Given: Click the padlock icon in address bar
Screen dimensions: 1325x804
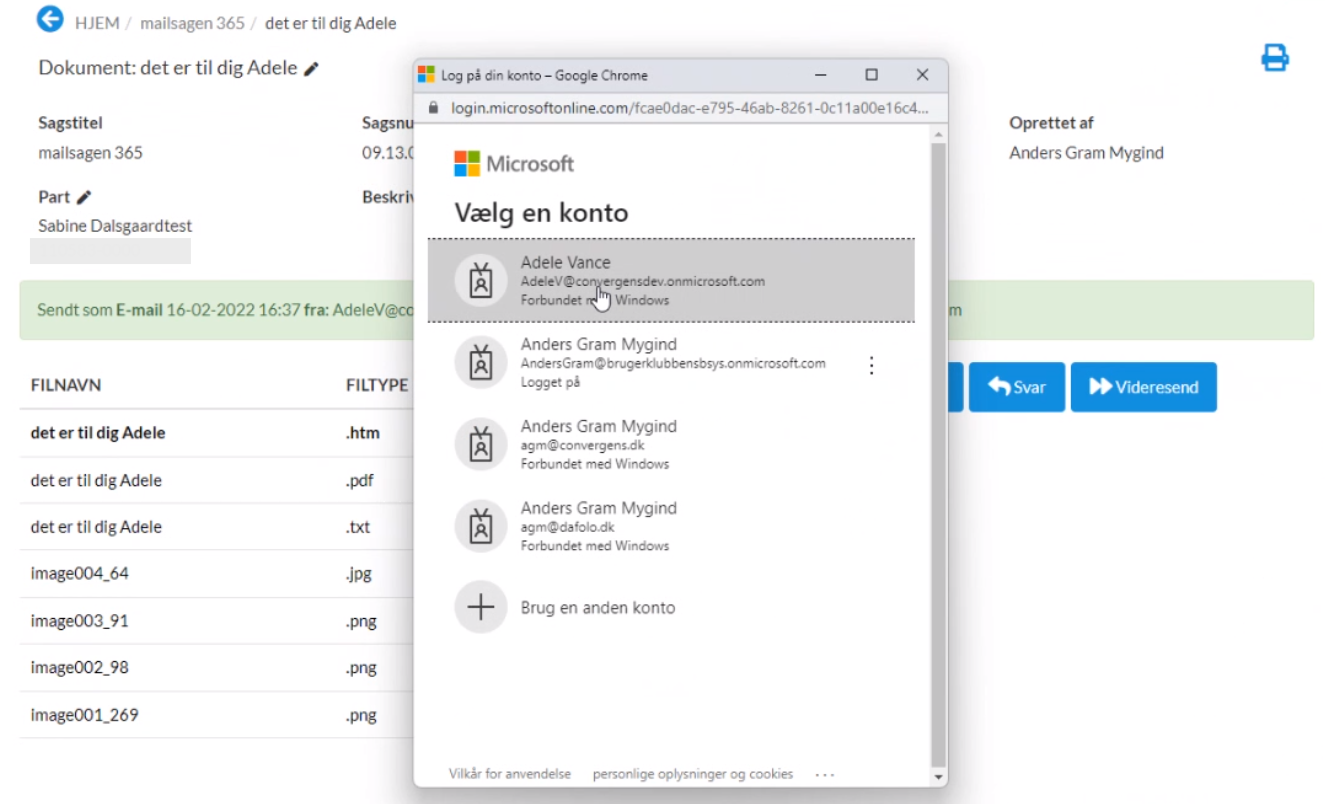Looking at the screenshot, I should coord(433,107).
